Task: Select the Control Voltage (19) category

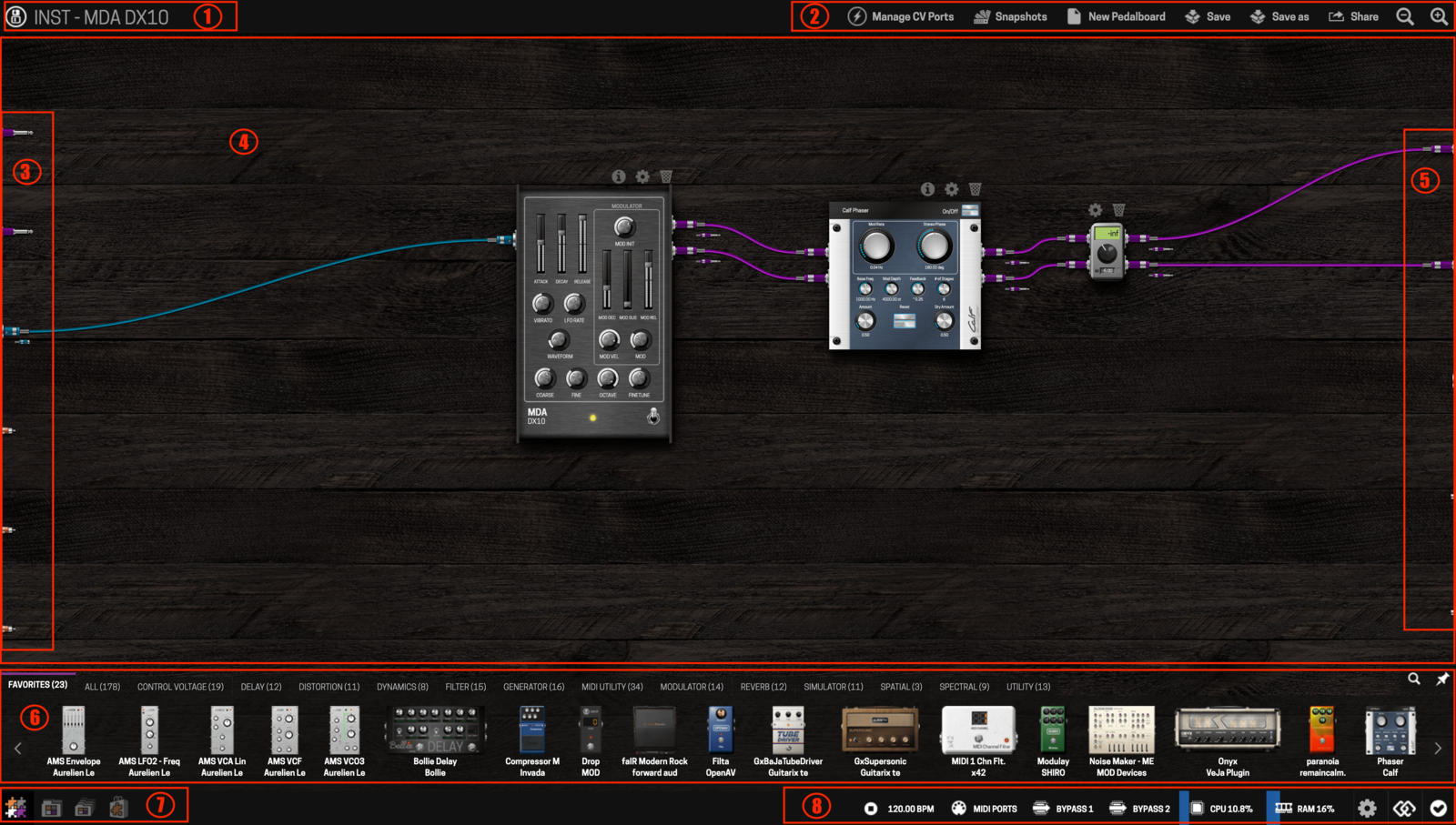Action: pos(180,687)
